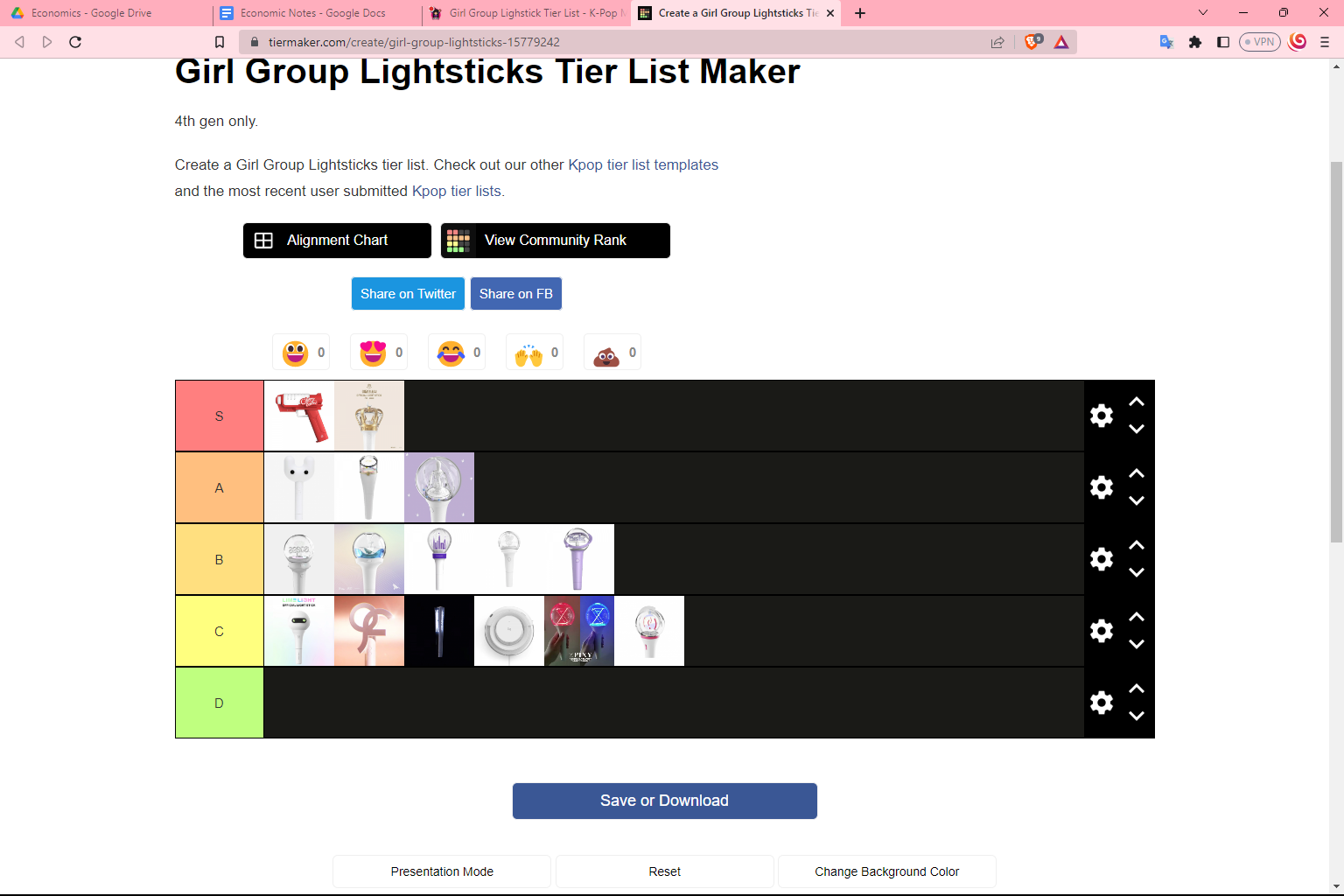Move S tier row down with arrow
Image resolution: width=1344 pixels, height=896 pixels.
[x=1137, y=429]
